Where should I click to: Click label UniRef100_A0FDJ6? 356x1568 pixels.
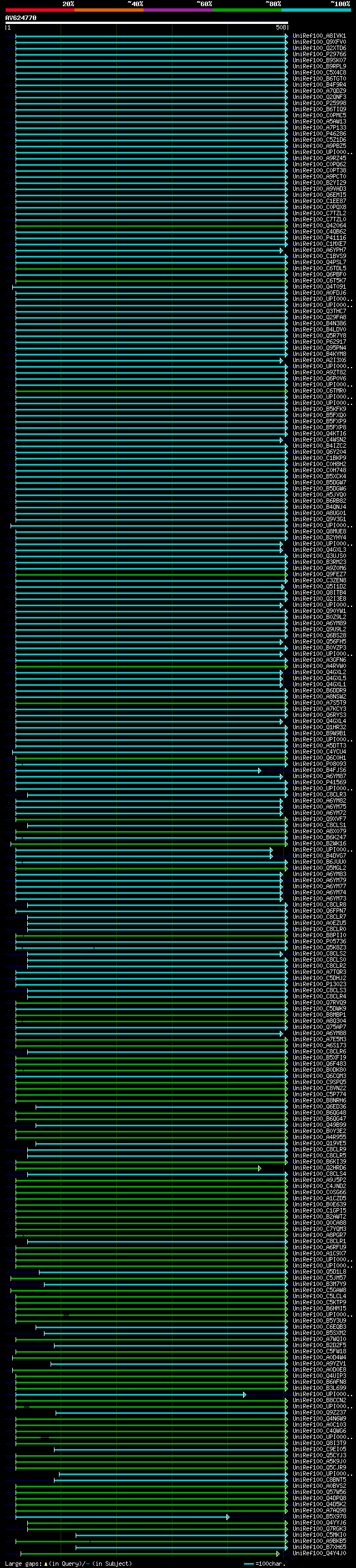point(319,293)
